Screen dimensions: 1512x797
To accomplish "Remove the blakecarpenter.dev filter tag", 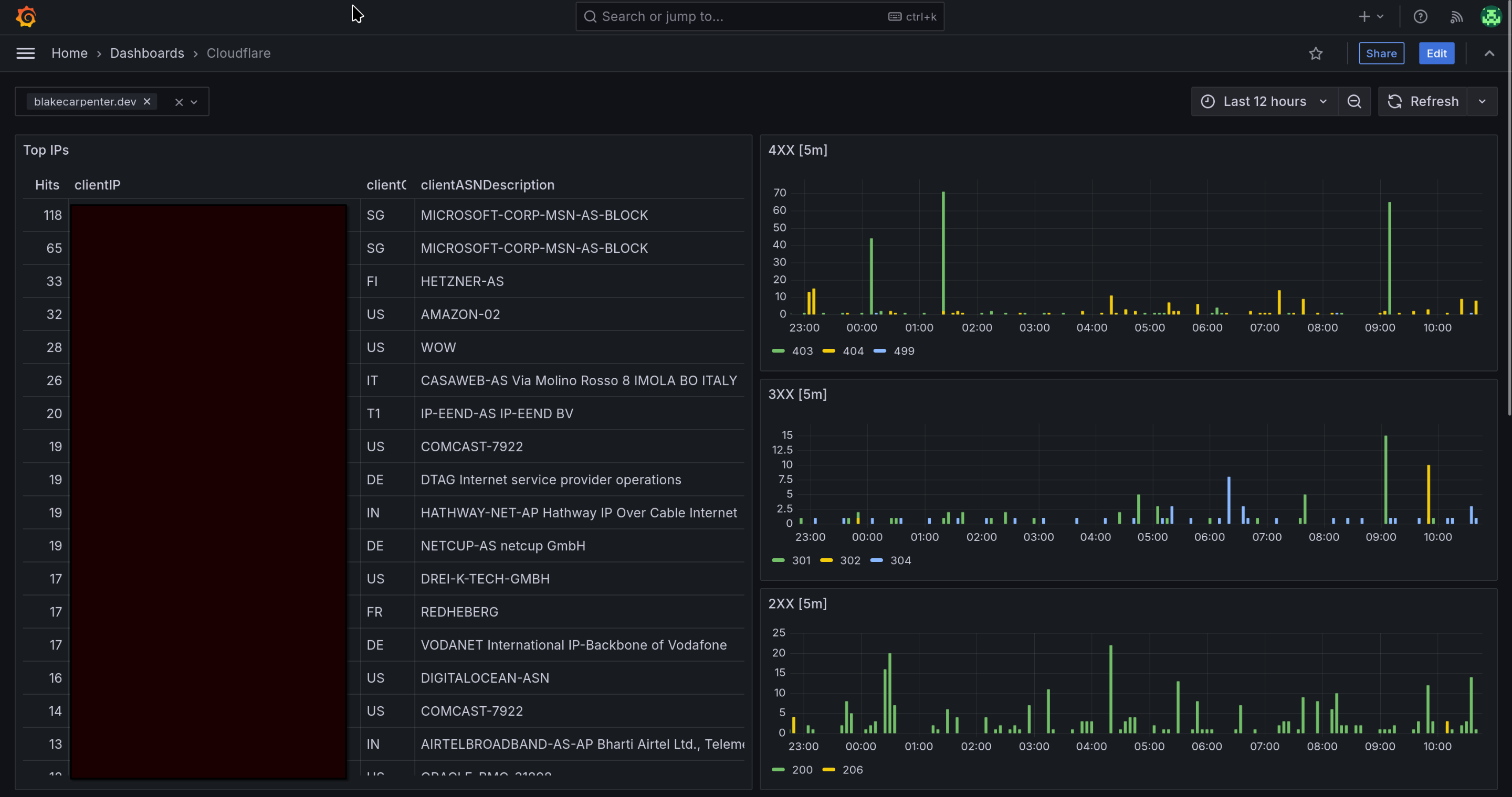I will coord(148,101).
